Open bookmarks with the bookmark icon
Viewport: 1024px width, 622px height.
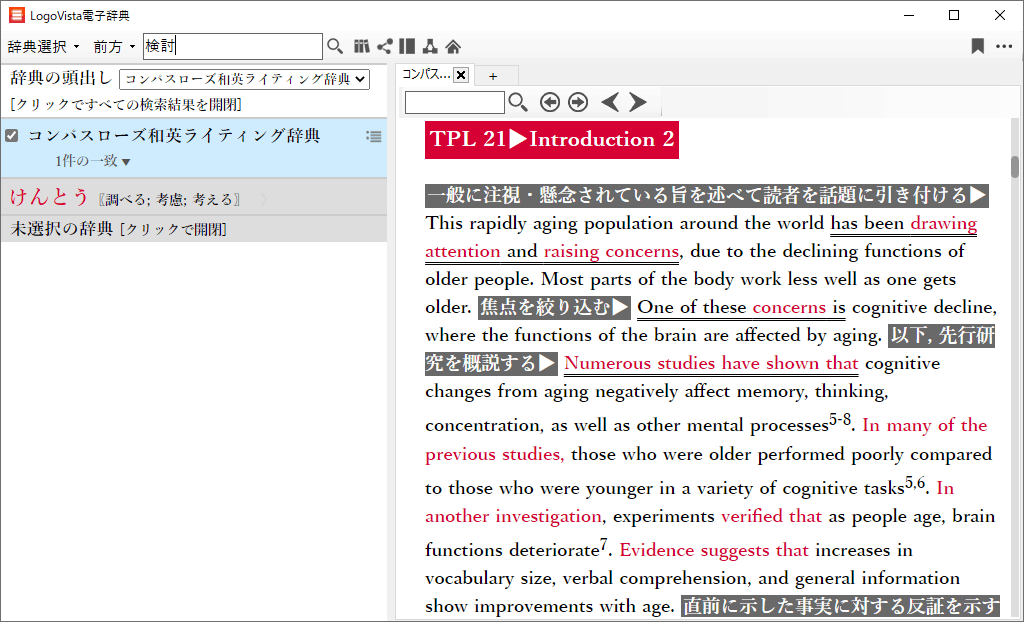977,46
